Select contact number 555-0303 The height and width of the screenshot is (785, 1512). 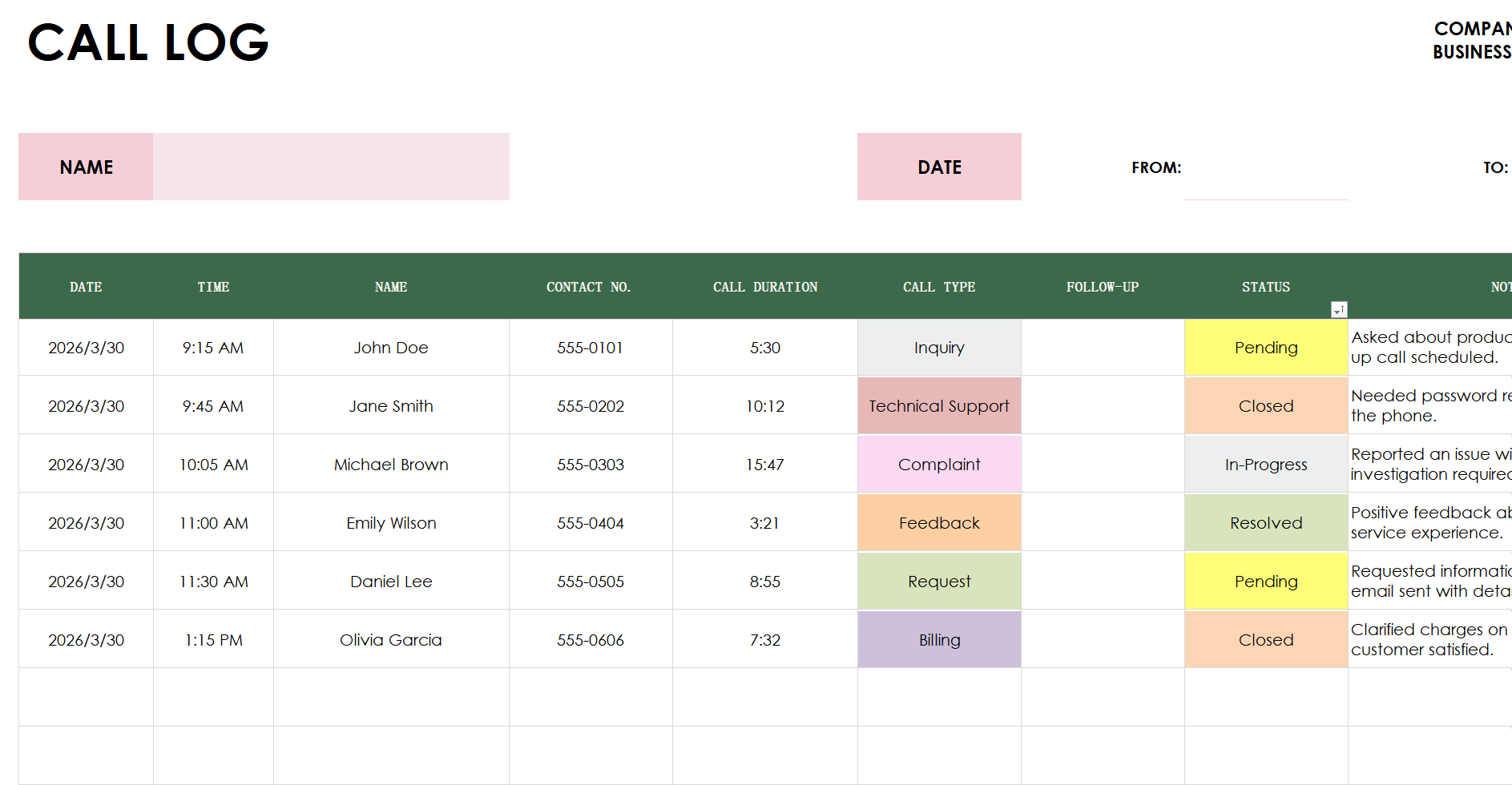click(591, 465)
